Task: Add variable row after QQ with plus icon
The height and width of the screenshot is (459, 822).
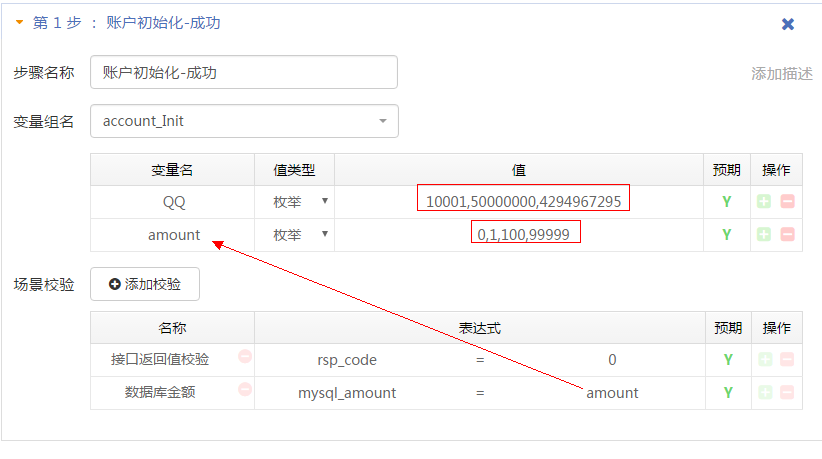Action: [764, 201]
